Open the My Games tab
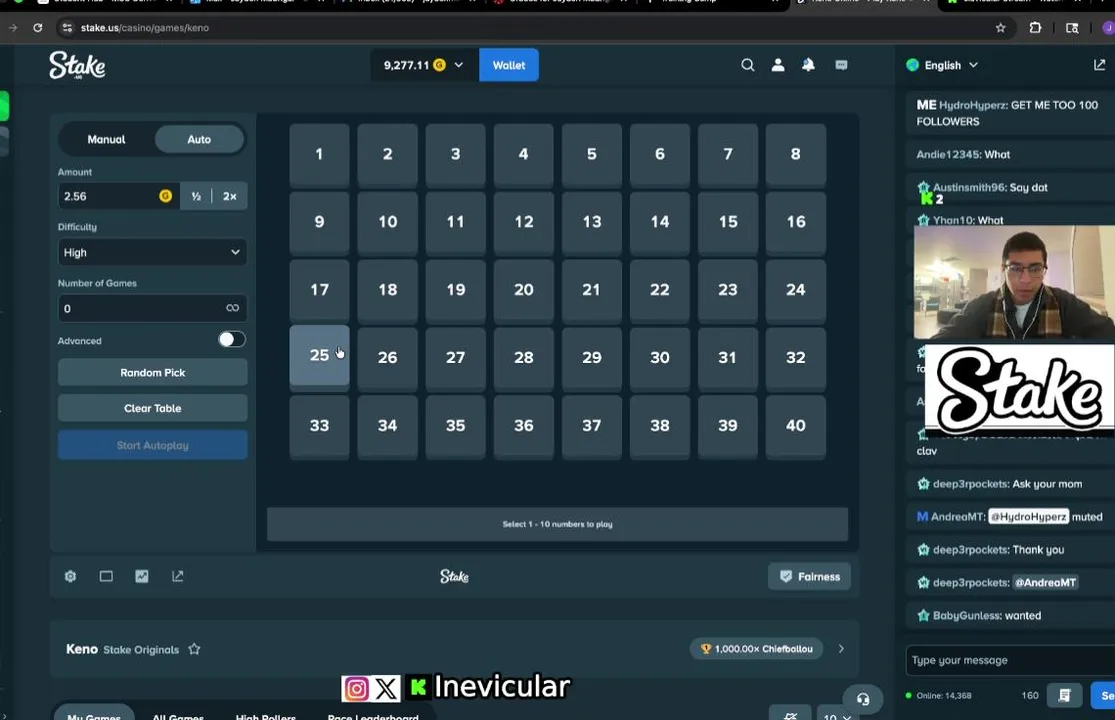 tap(94, 714)
